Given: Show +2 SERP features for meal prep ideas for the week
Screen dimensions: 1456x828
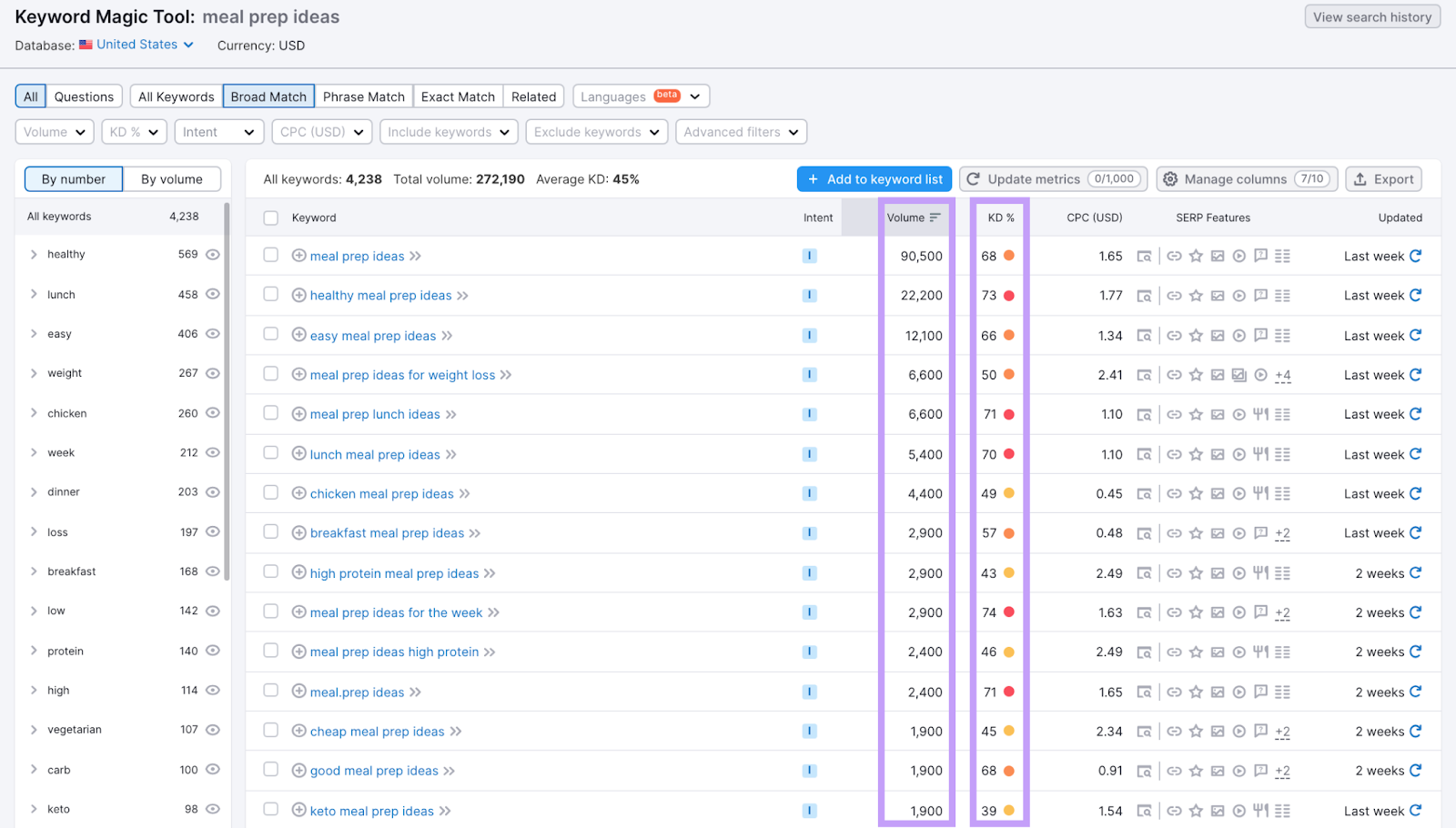Looking at the screenshot, I should point(1282,613).
